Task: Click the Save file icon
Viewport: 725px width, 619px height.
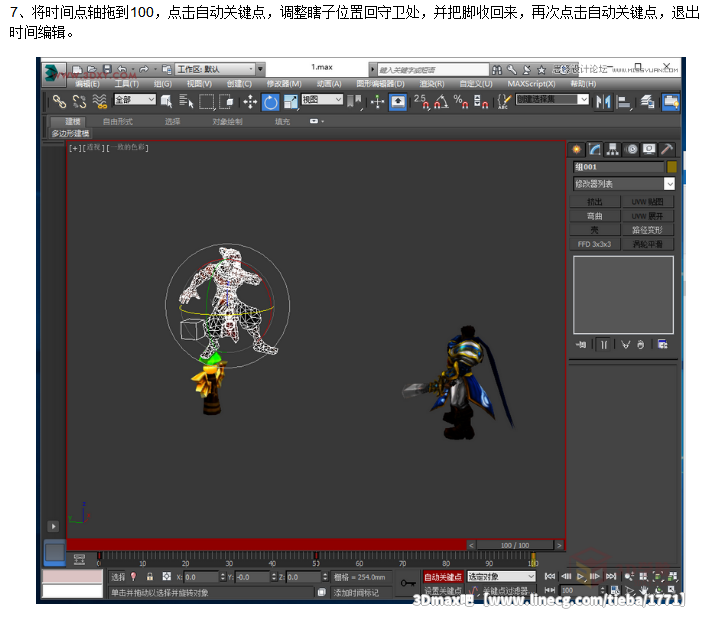Action: click(x=107, y=69)
